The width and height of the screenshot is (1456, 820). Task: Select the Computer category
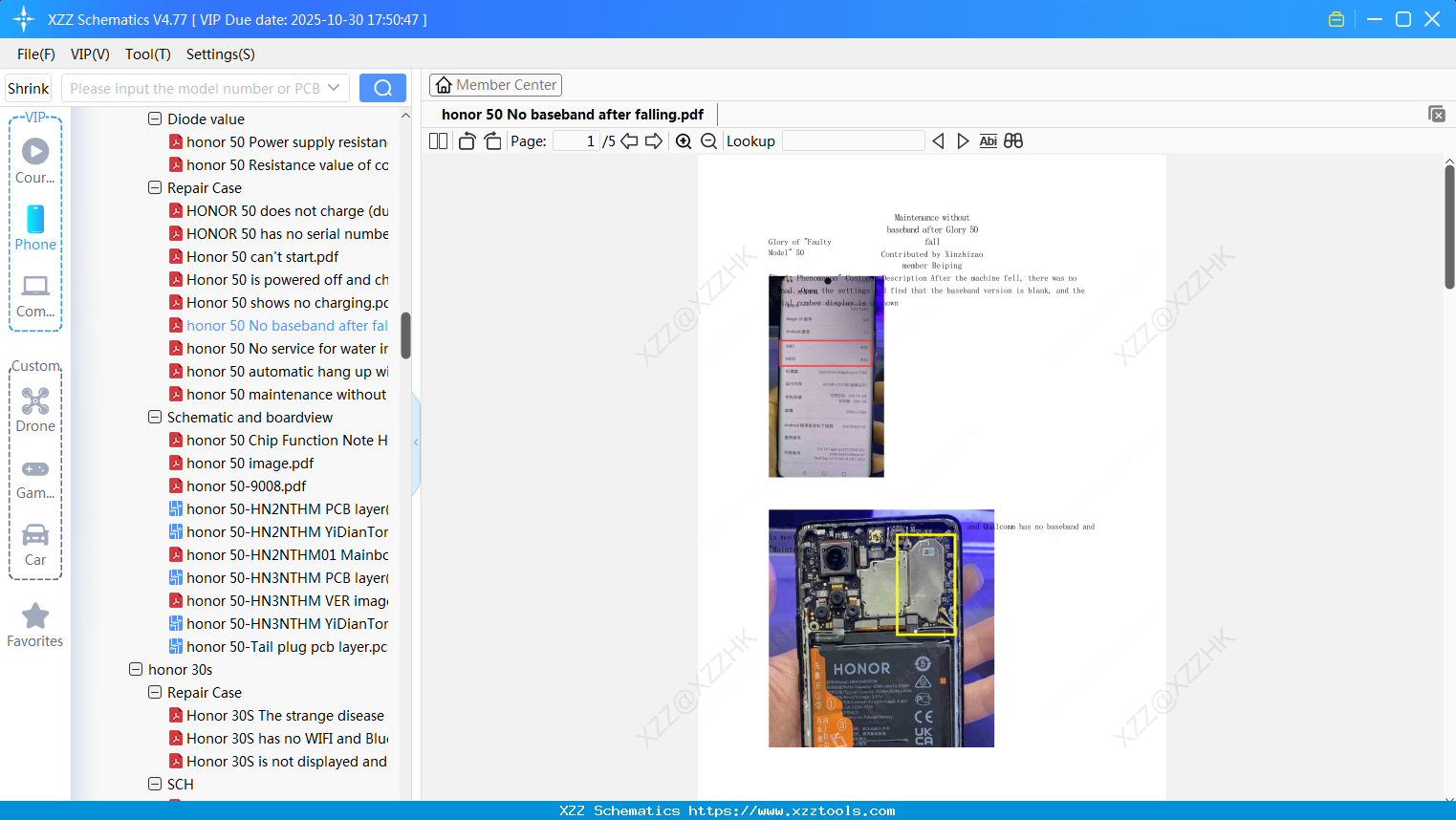[35, 296]
